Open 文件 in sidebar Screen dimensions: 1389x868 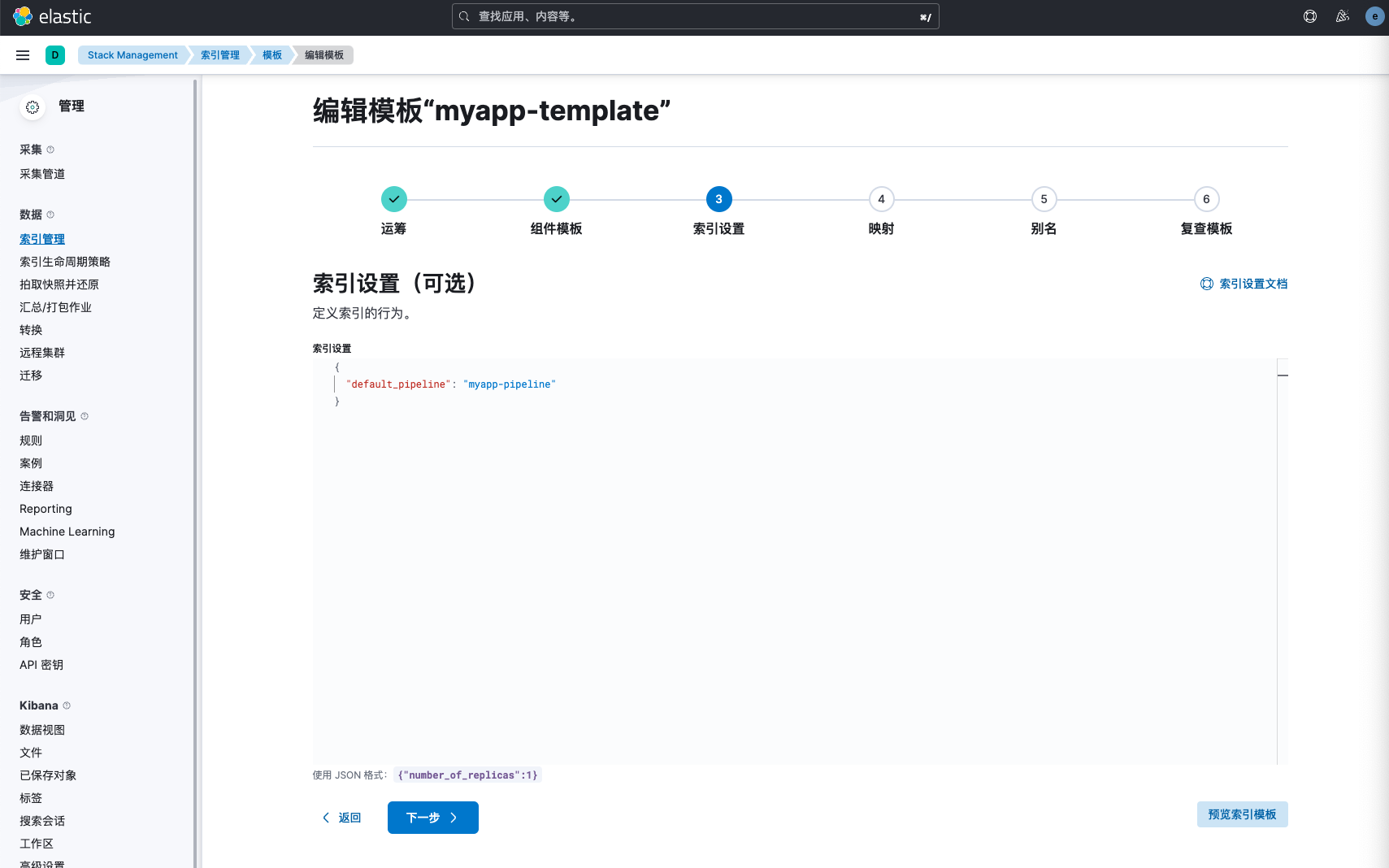(31, 753)
